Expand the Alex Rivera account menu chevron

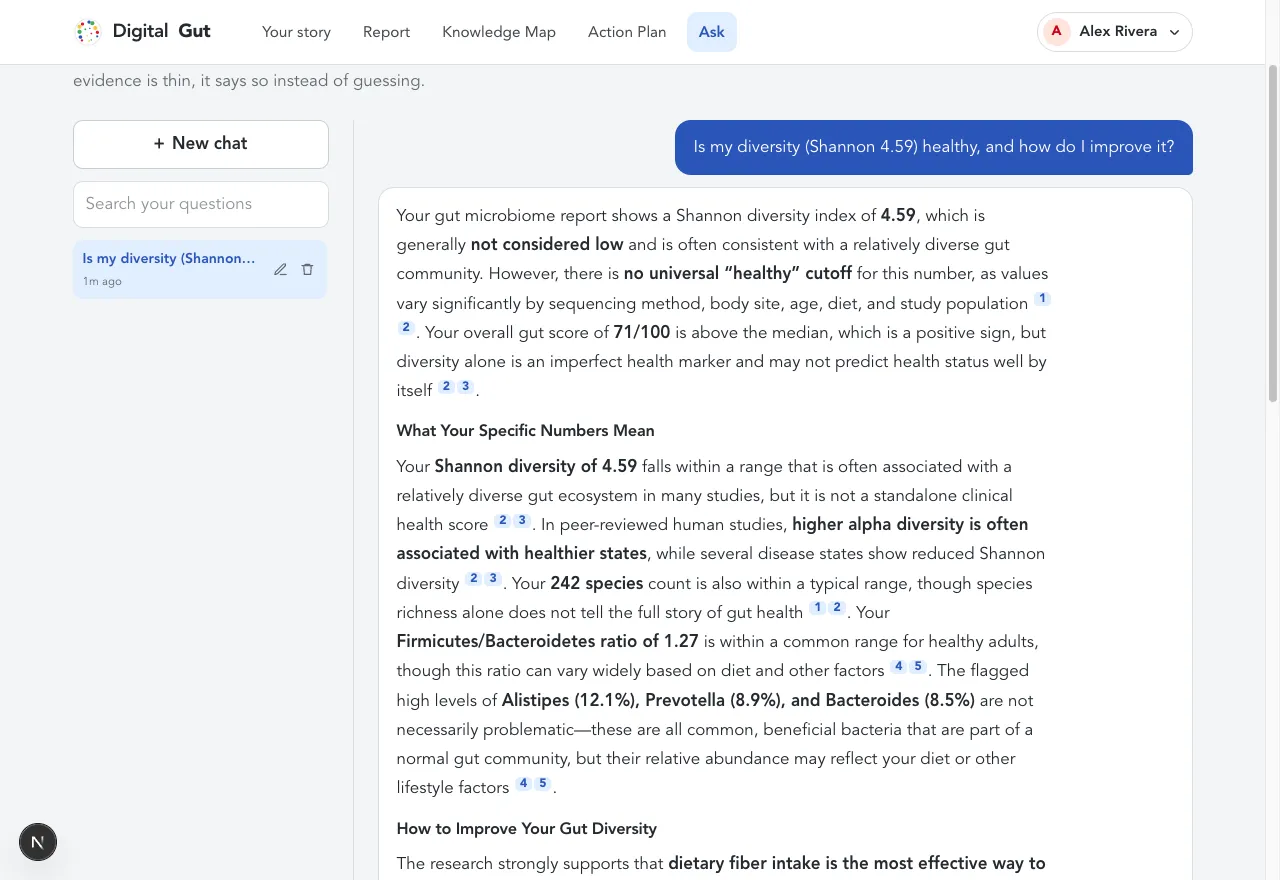1175,32
